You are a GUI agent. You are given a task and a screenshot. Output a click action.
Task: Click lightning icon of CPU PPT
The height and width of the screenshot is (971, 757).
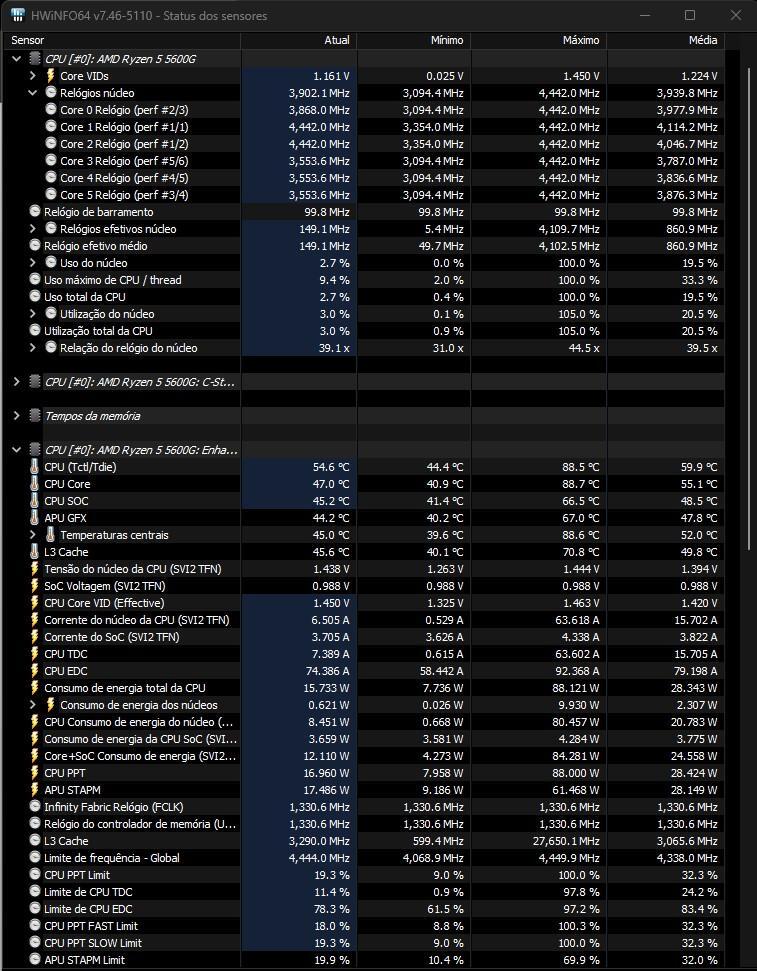click(x=35, y=773)
